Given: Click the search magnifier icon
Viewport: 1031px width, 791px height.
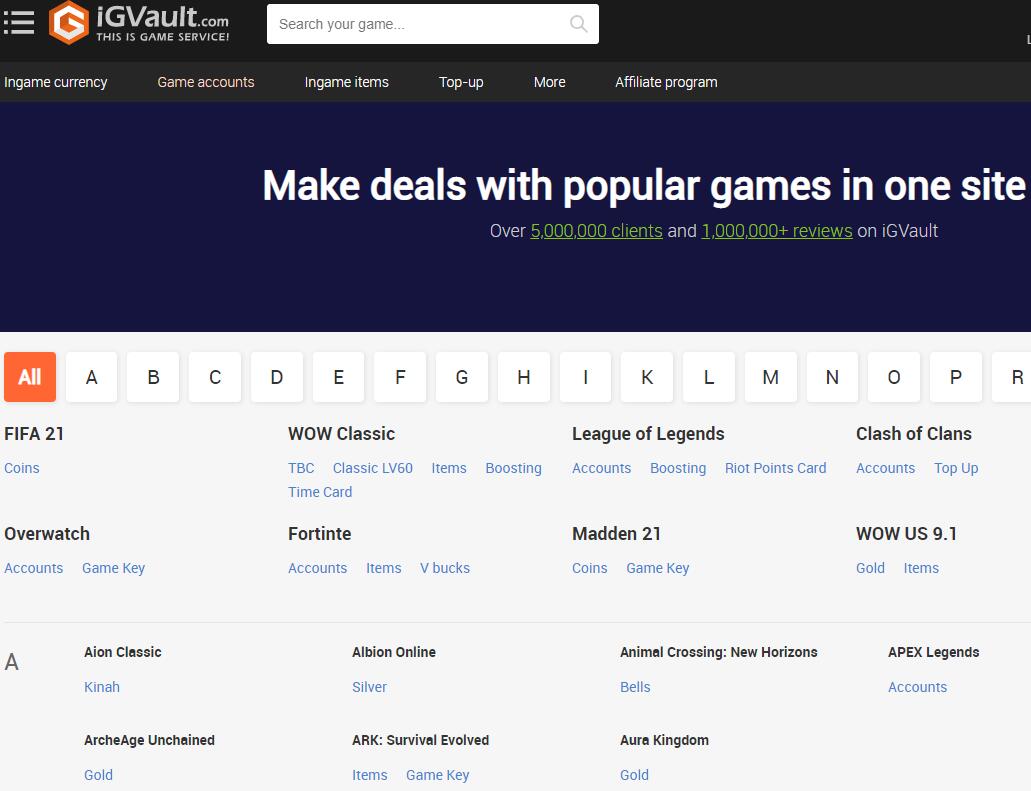Looking at the screenshot, I should pyautogui.click(x=578, y=24).
